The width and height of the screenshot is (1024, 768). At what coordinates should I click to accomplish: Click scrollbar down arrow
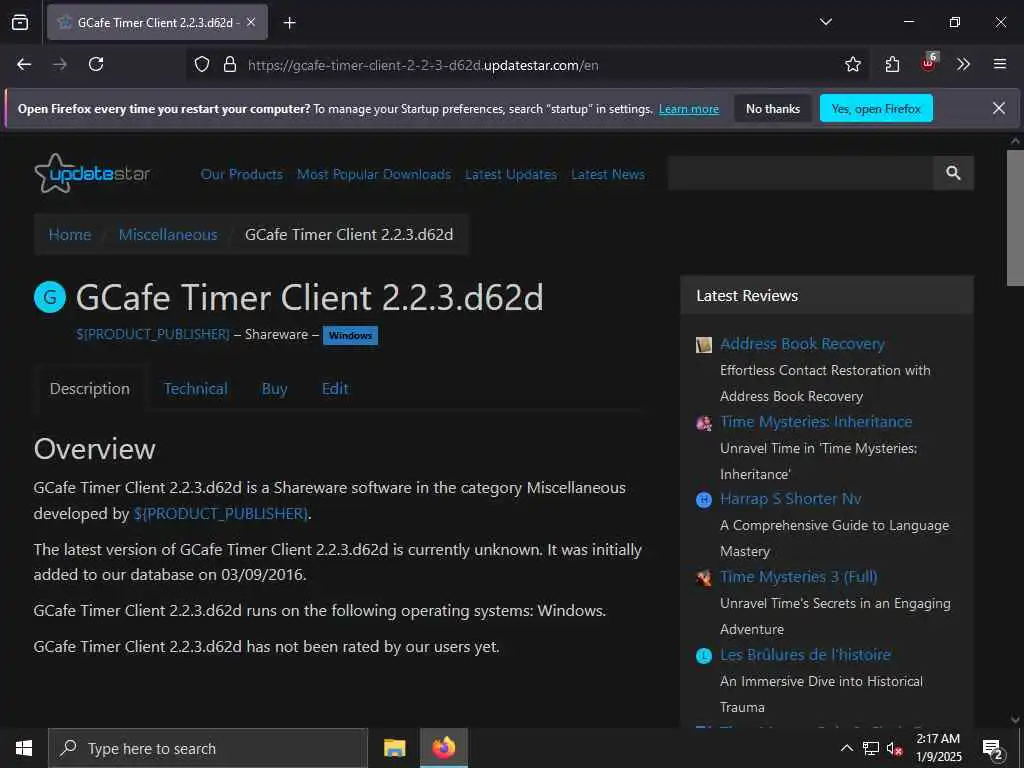click(x=1015, y=719)
